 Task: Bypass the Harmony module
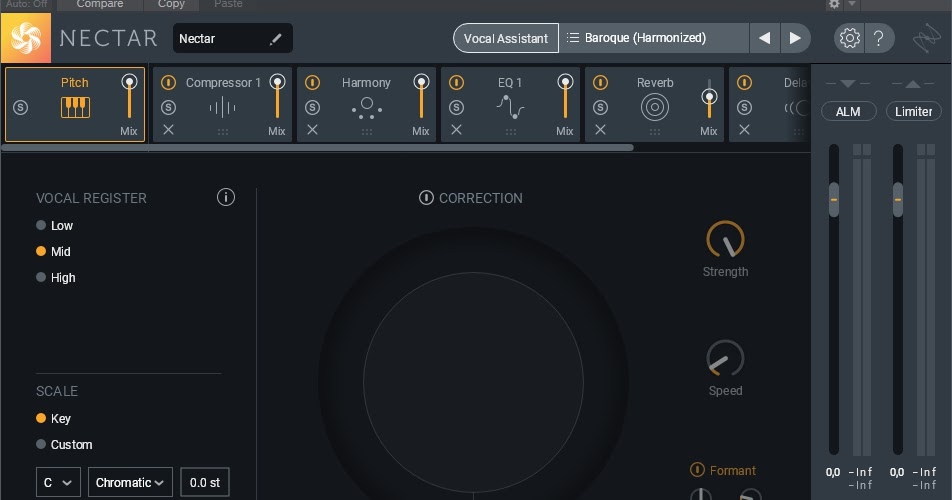click(312, 83)
